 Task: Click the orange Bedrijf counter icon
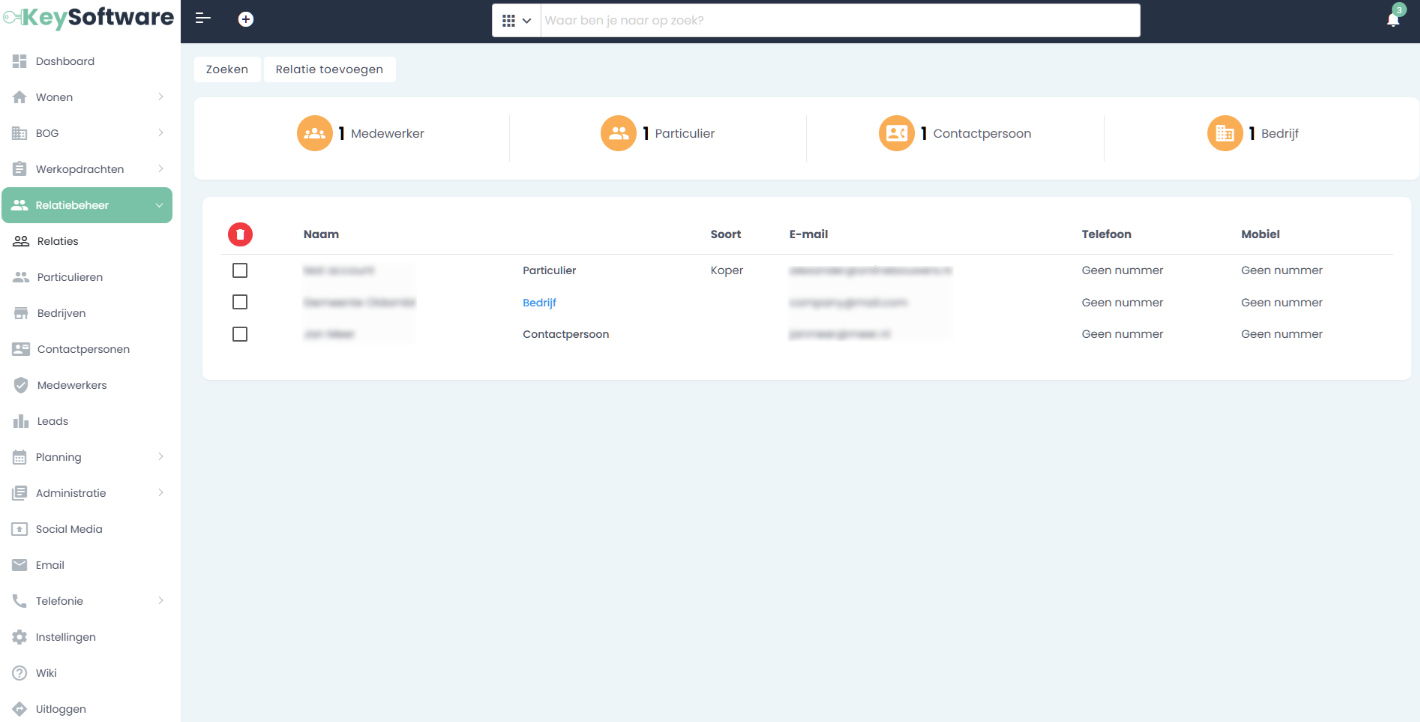click(x=1225, y=133)
